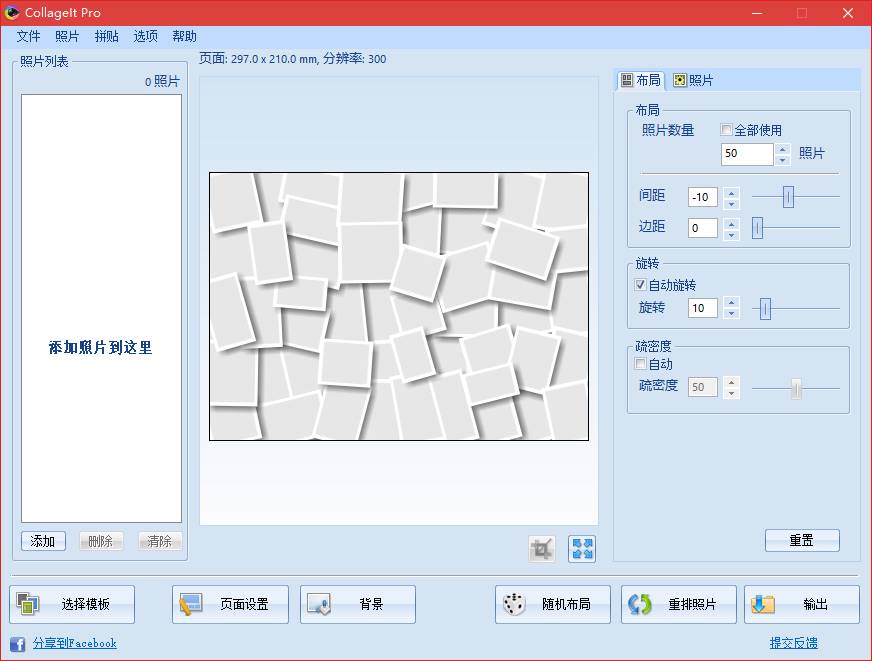
Task: Click the 重置 reset button
Action: pyautogui.click(x=802, y=540)
